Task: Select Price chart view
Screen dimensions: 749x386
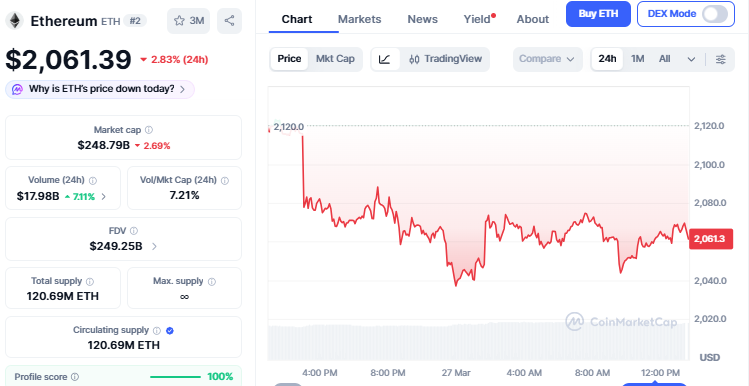Action: 289,59
